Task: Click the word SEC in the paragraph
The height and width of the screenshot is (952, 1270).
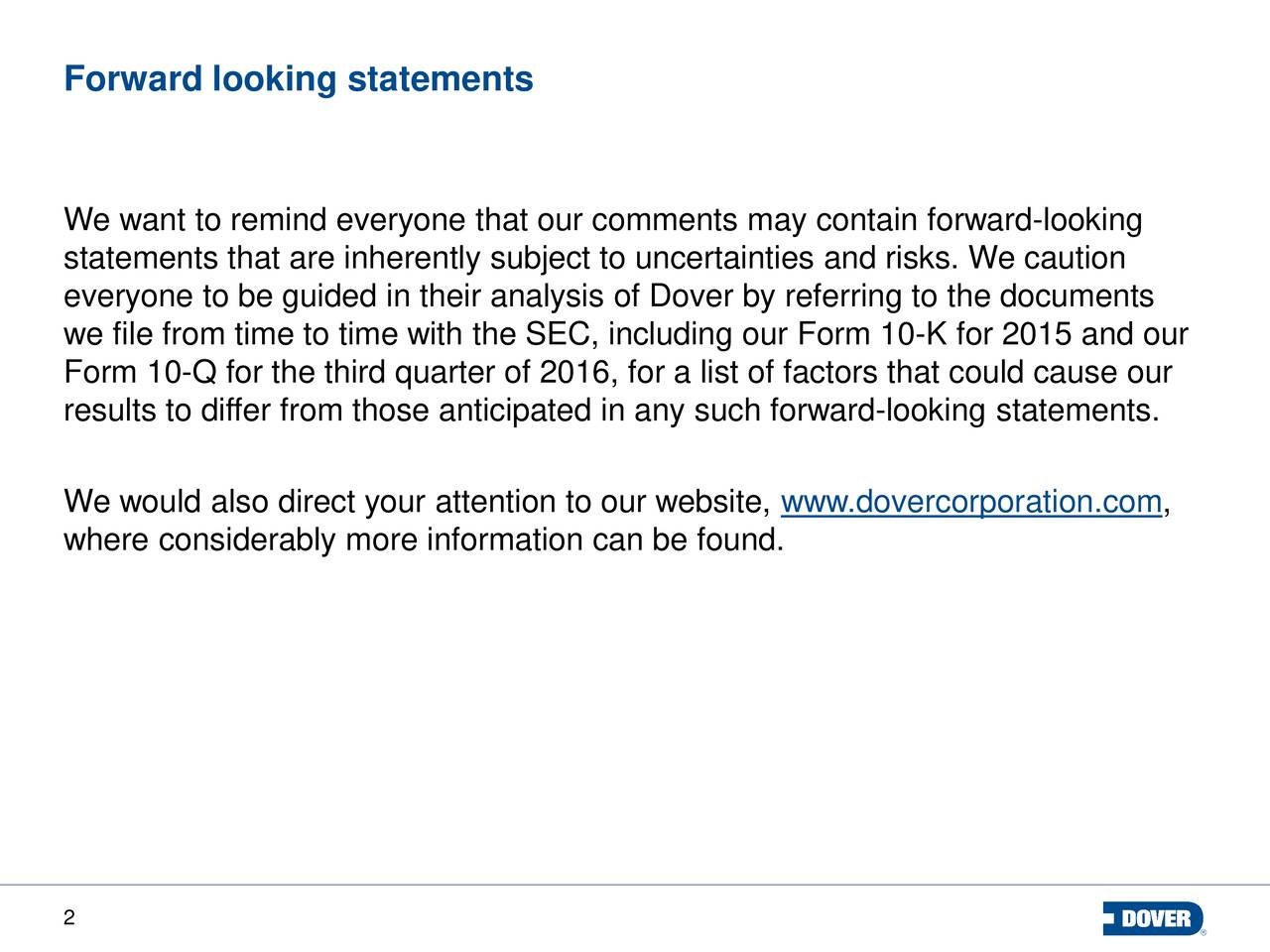Action: 557,337
